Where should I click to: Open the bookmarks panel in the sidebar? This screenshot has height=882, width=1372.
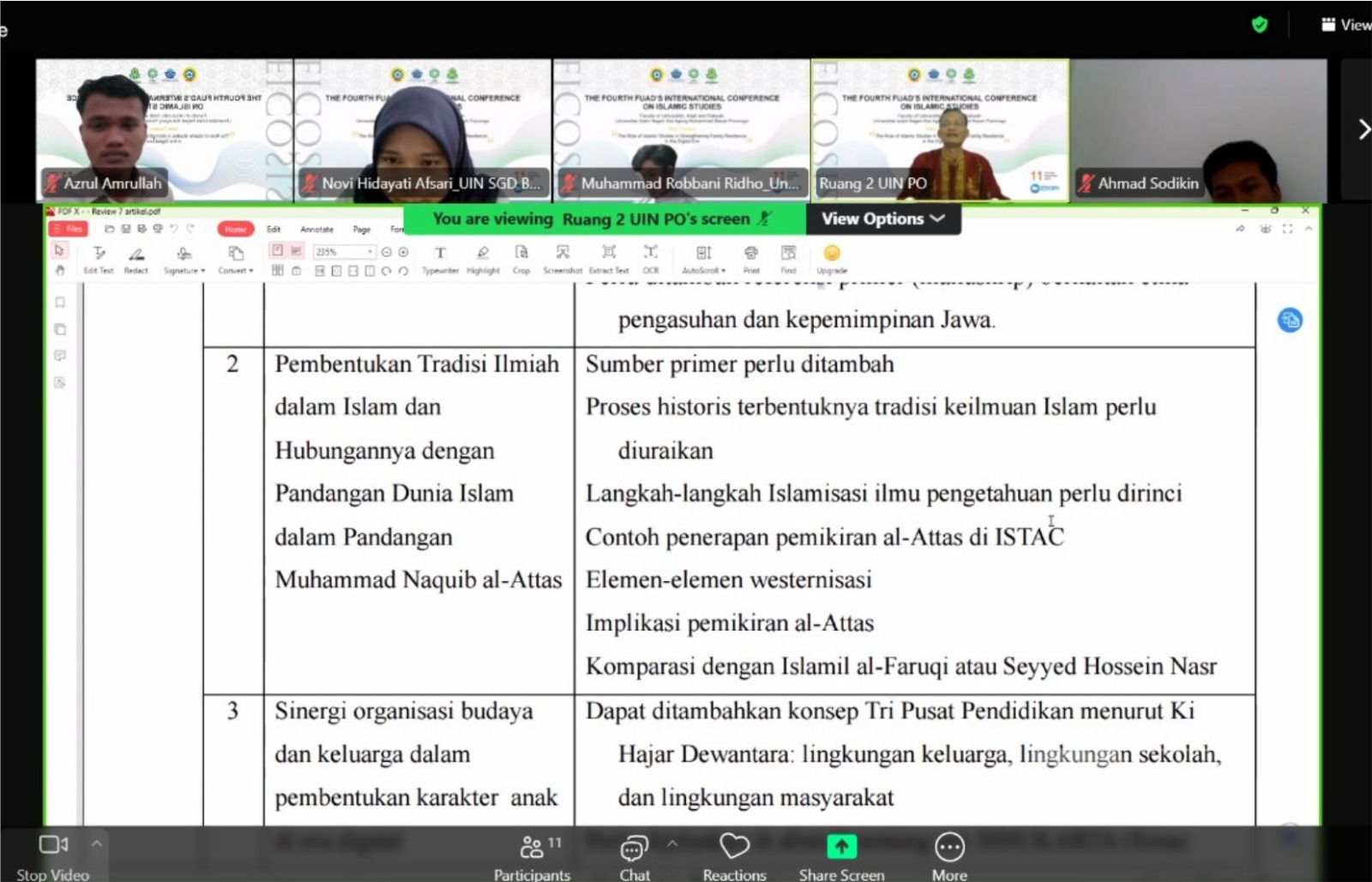tap(59, 302)
